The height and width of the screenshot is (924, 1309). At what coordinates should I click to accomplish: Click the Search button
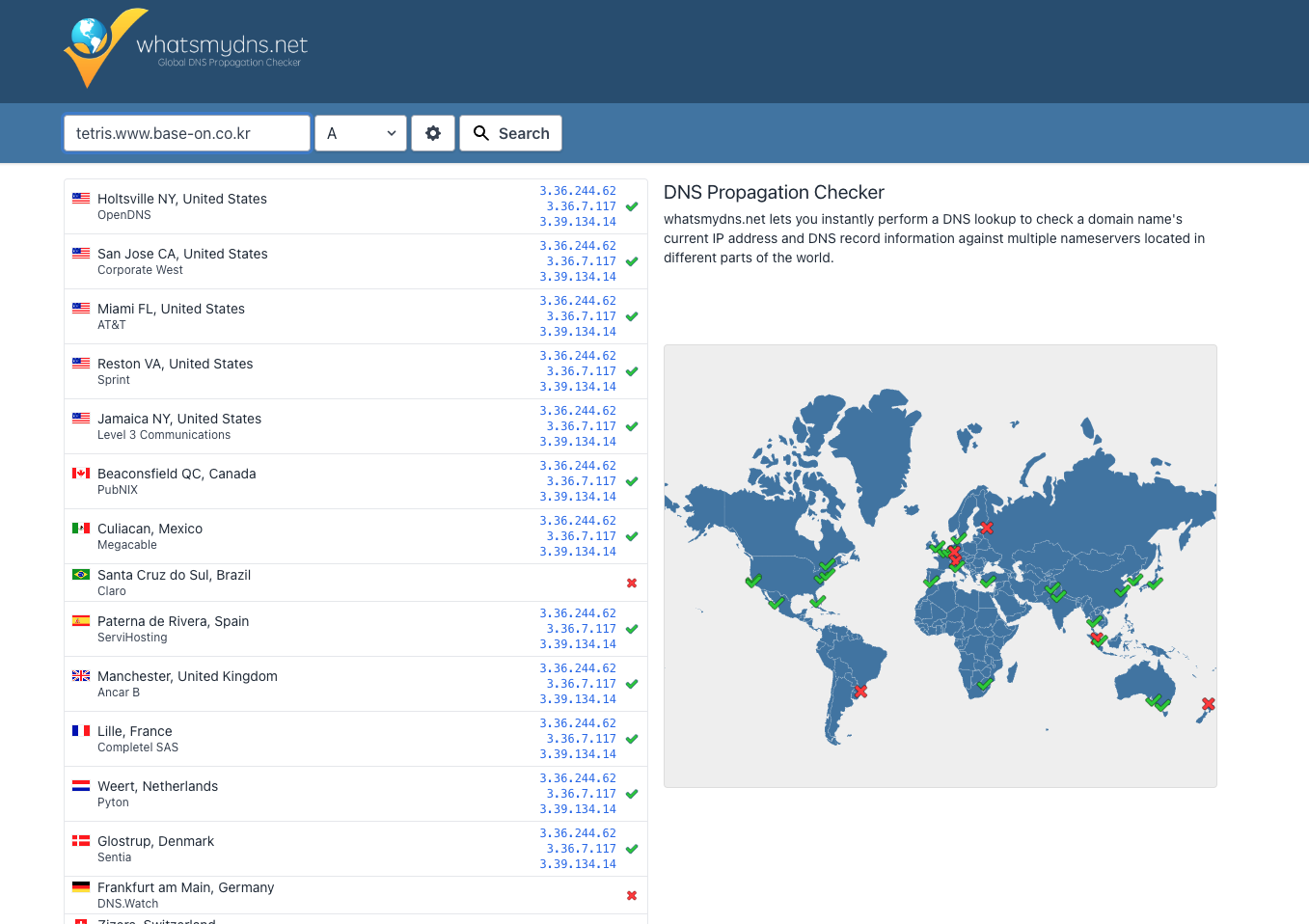[510, 133]
